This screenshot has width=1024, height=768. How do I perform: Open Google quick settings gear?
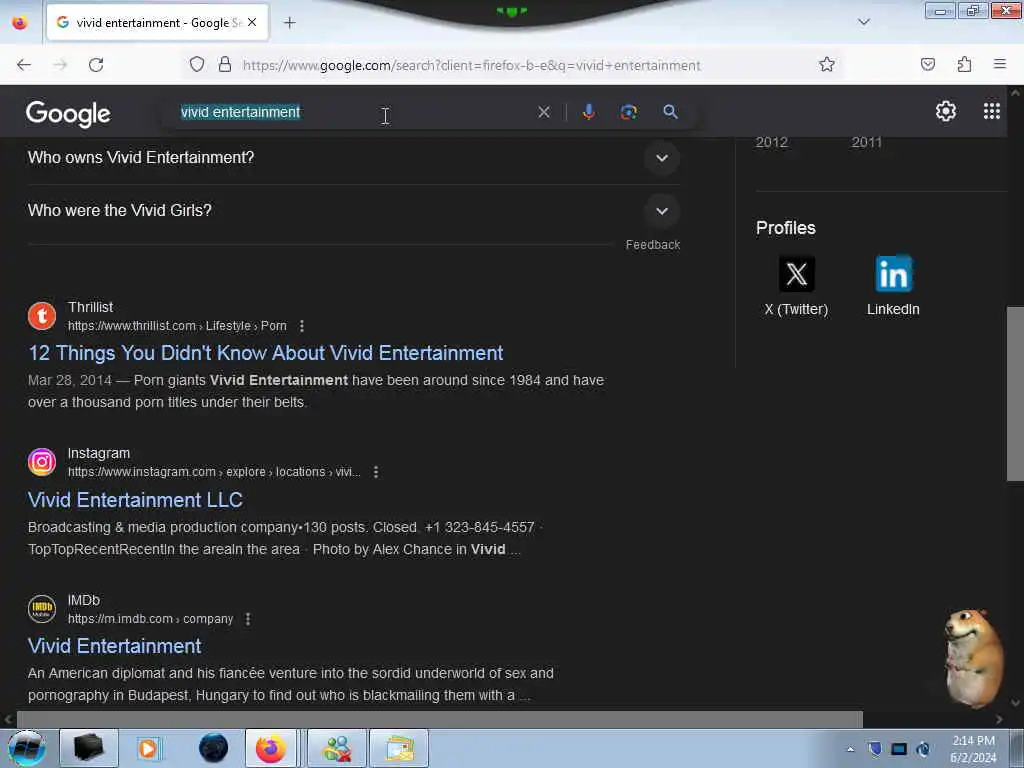(x=946, y=111)
